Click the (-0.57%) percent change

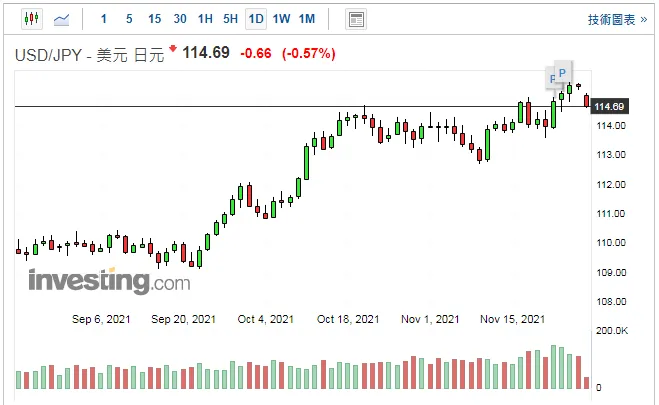(308, 53)
